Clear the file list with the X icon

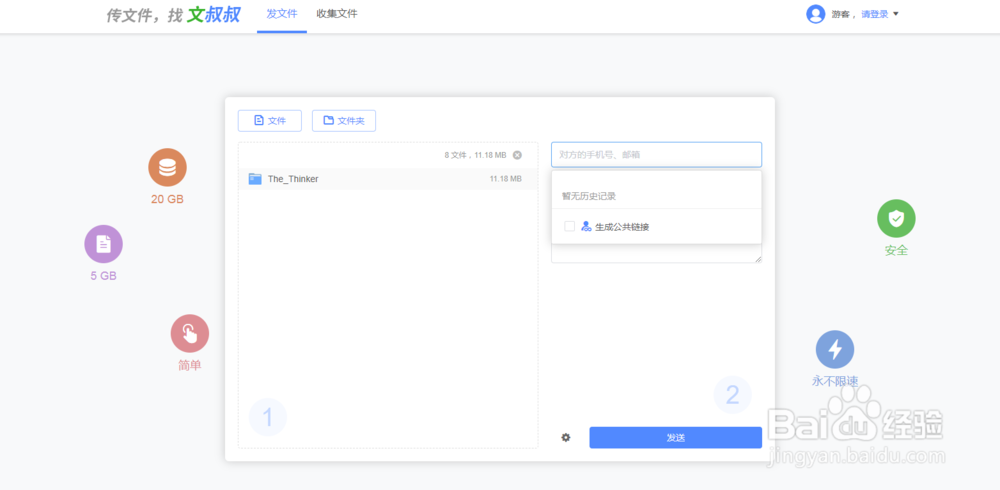[517, 155]
